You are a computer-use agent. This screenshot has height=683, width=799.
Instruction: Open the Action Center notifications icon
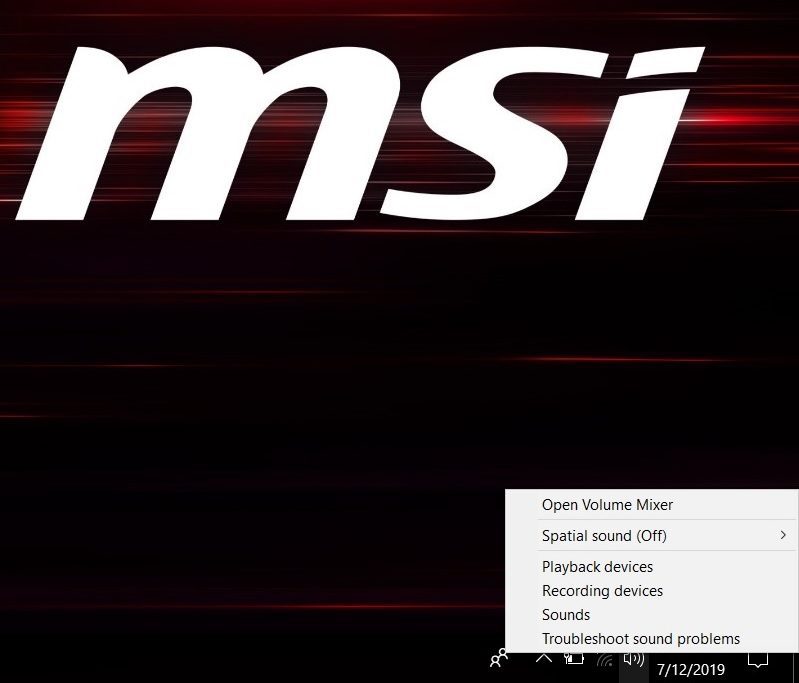click(x=758, y=660)
